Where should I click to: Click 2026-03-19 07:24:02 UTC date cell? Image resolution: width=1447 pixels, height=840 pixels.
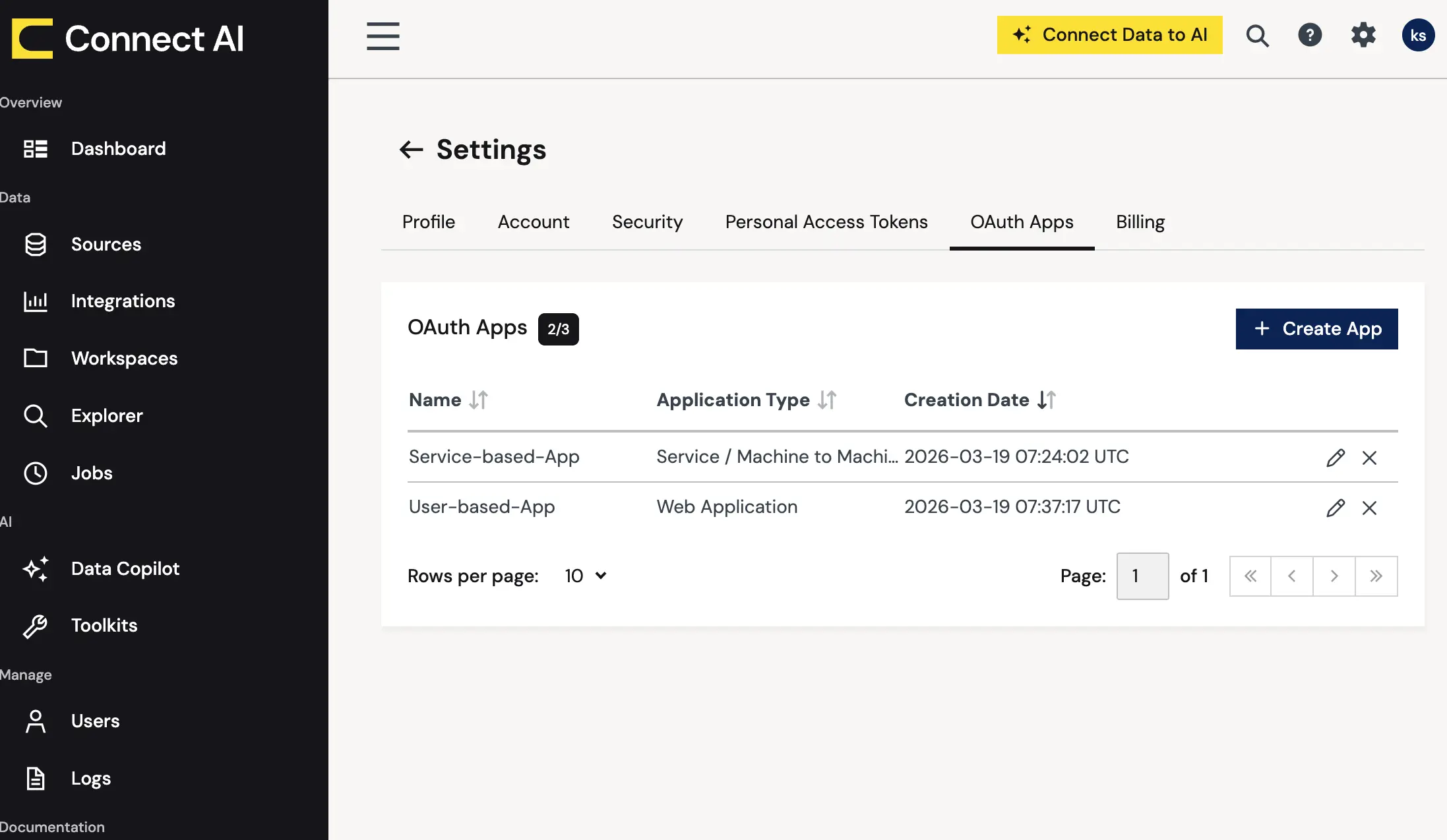point(1016,457)
